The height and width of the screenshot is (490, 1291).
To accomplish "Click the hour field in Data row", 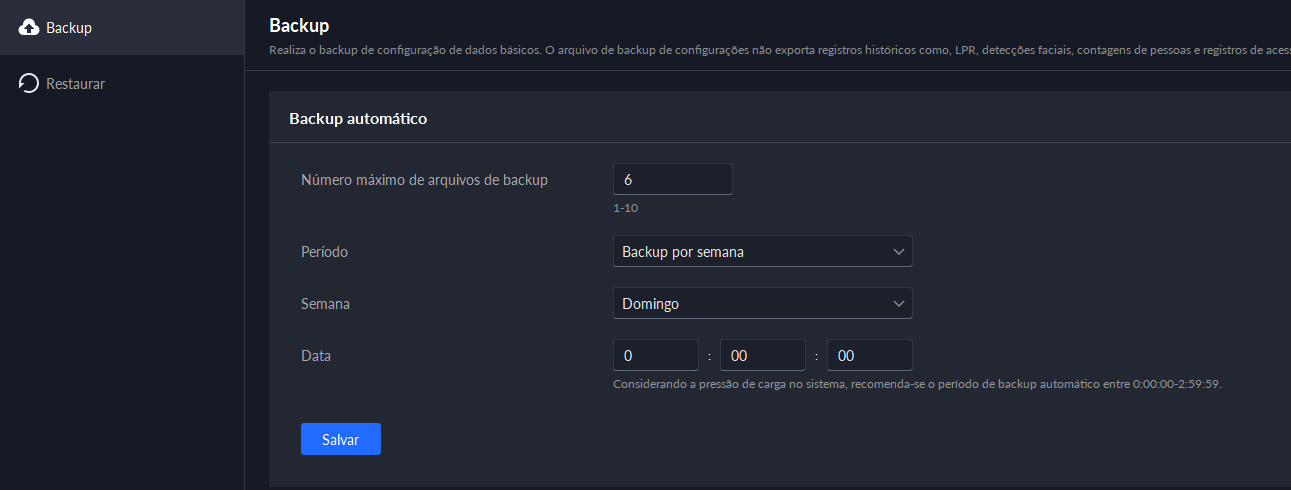I will [x=655, y=355].
